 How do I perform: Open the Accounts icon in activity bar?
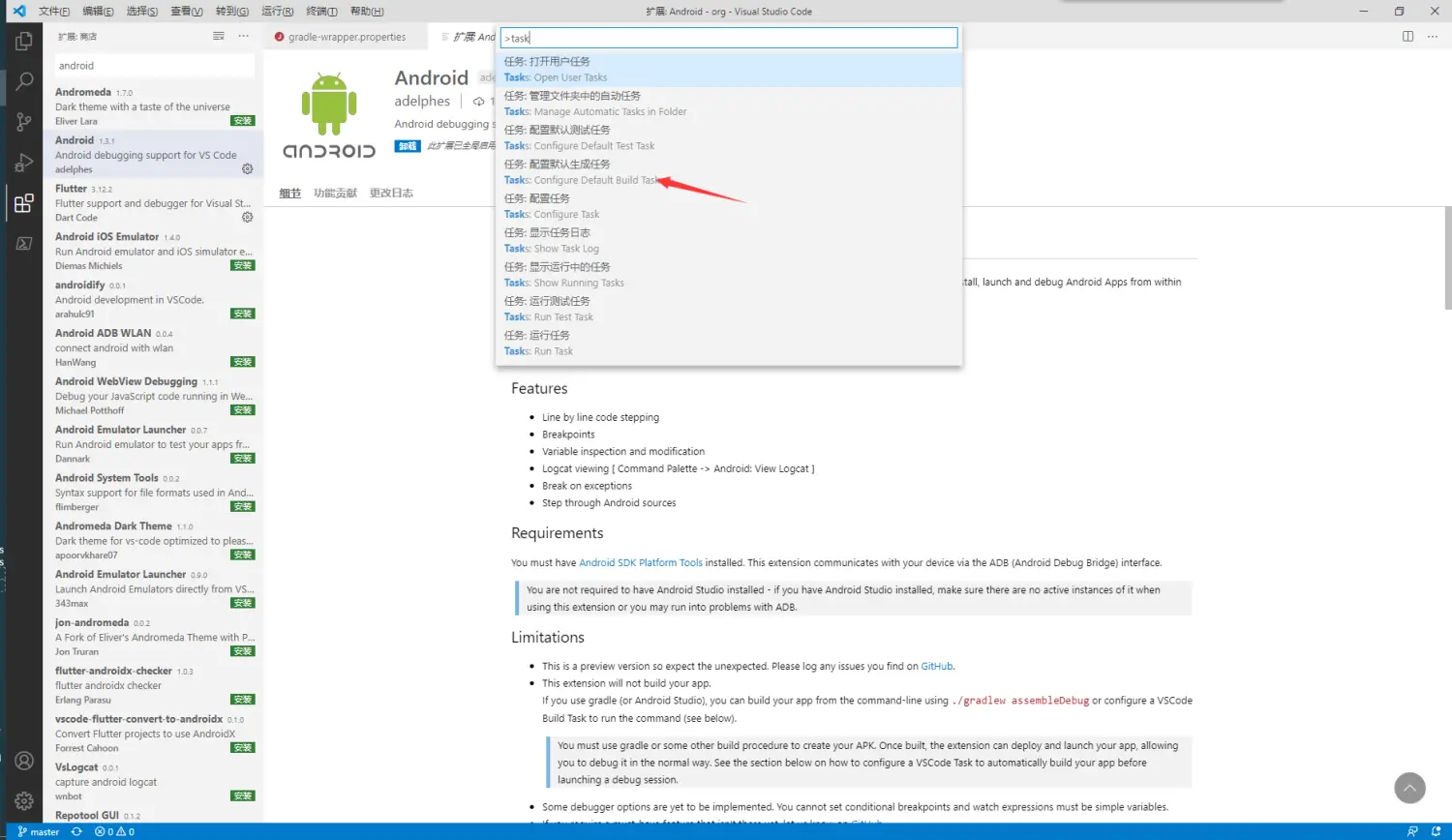24,761
